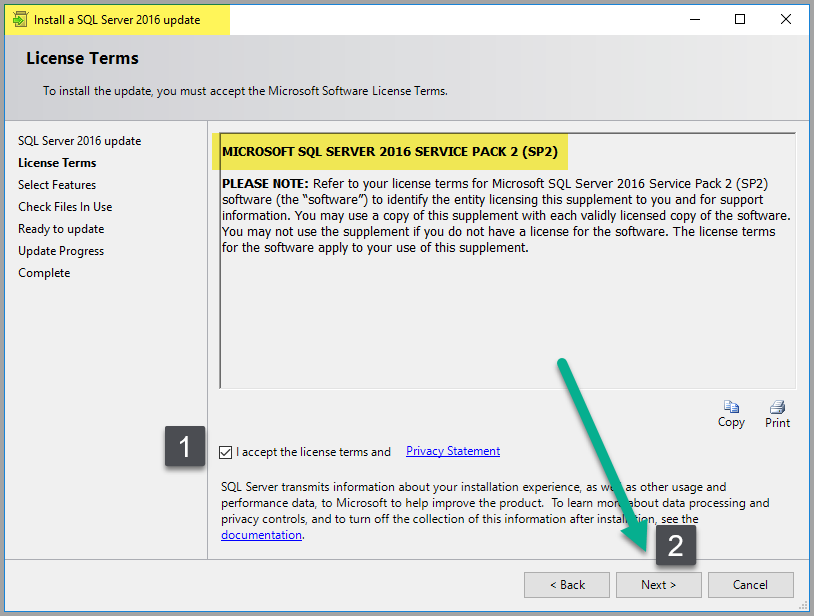Click the SQL Server installer title icon
The height and width of the screenshot is (616, 814).
(x=20, y=20)
